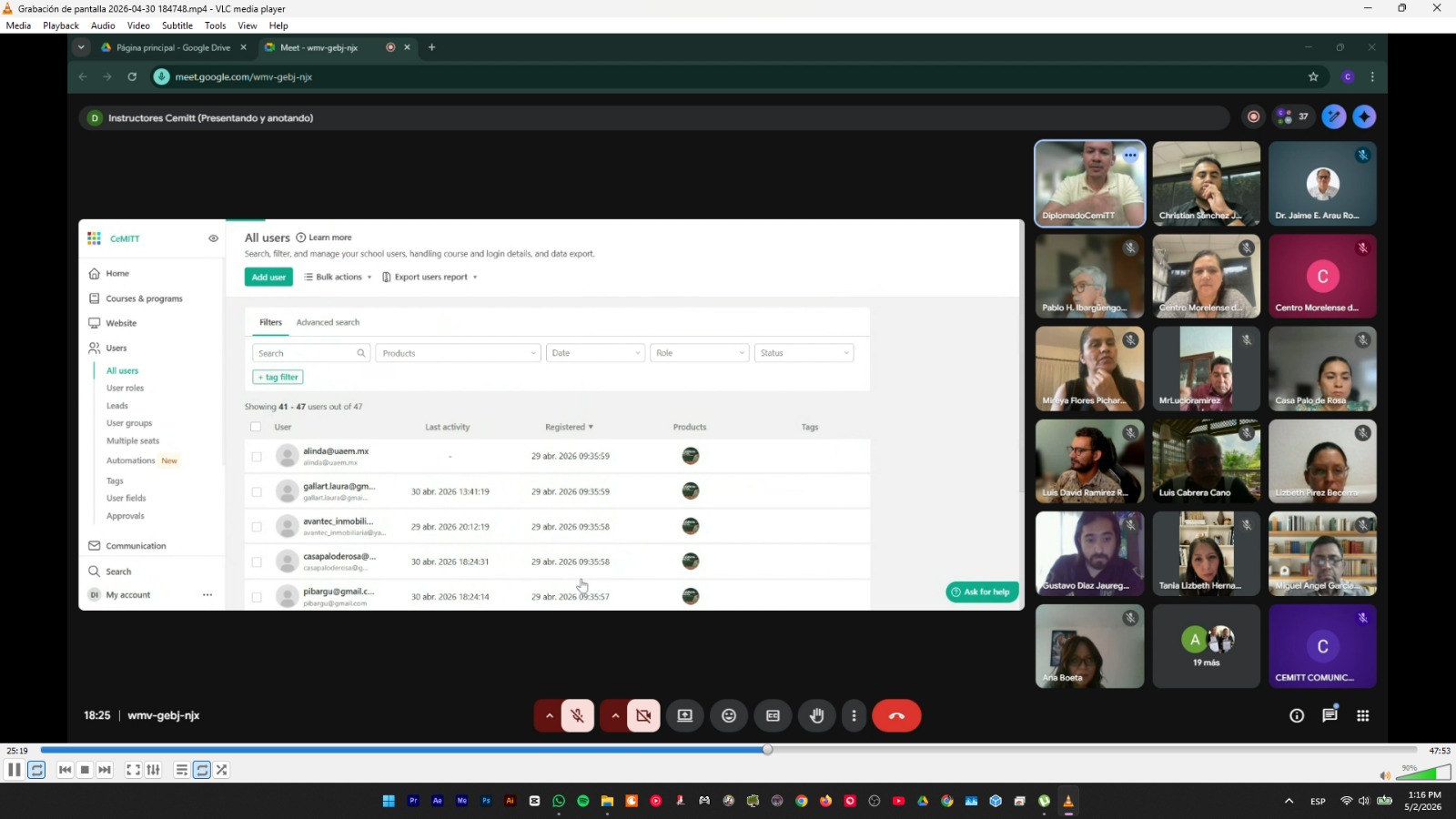
Task: Open VLC extended settings equalizer icon
Action: (153, 770)
